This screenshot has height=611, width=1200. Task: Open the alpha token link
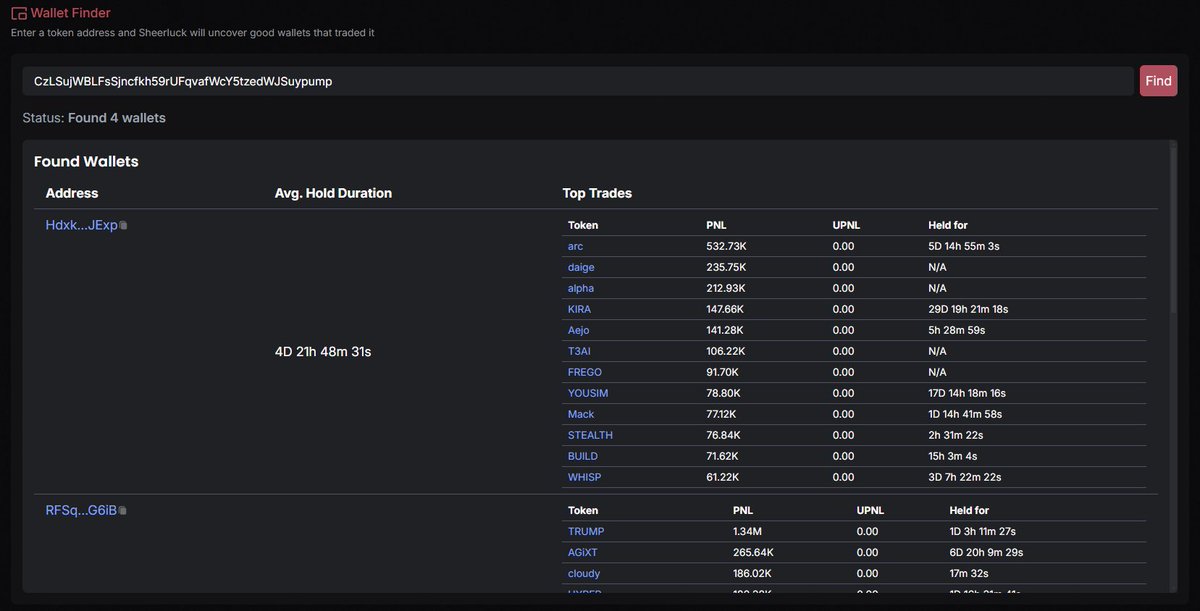point(581,288)
